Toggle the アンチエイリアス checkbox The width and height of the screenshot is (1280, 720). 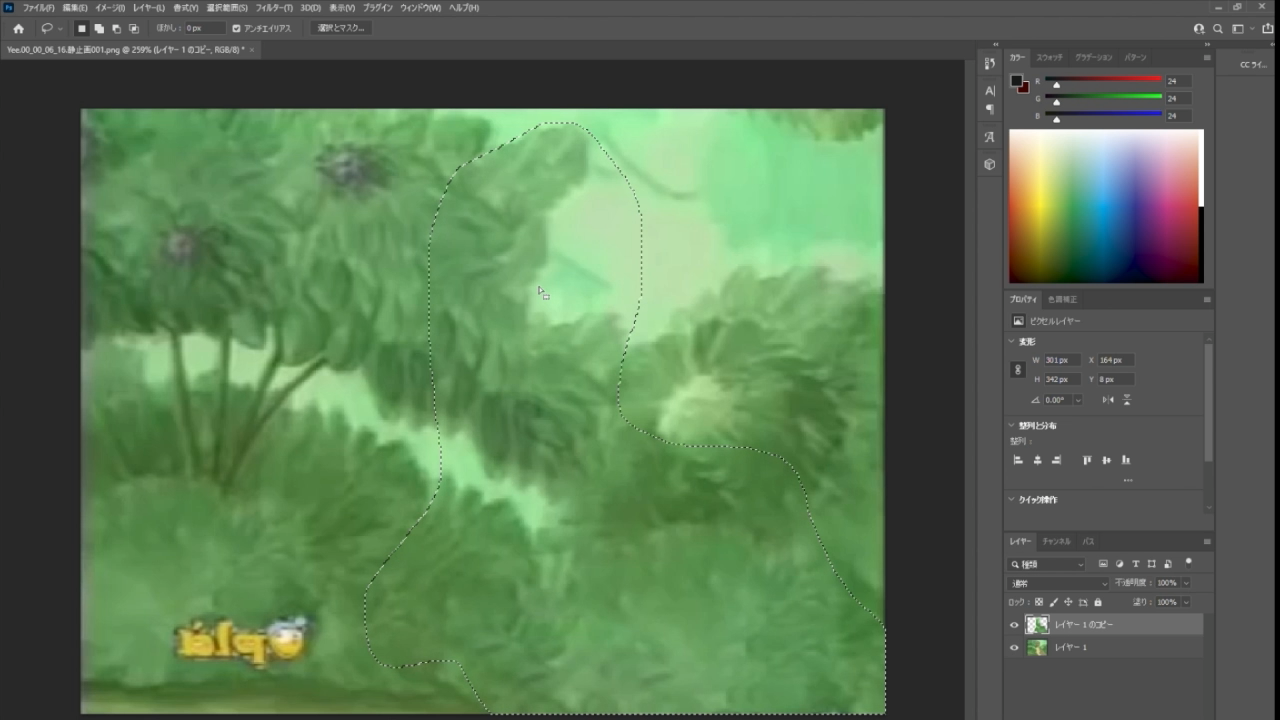click(x=236, y=29)
